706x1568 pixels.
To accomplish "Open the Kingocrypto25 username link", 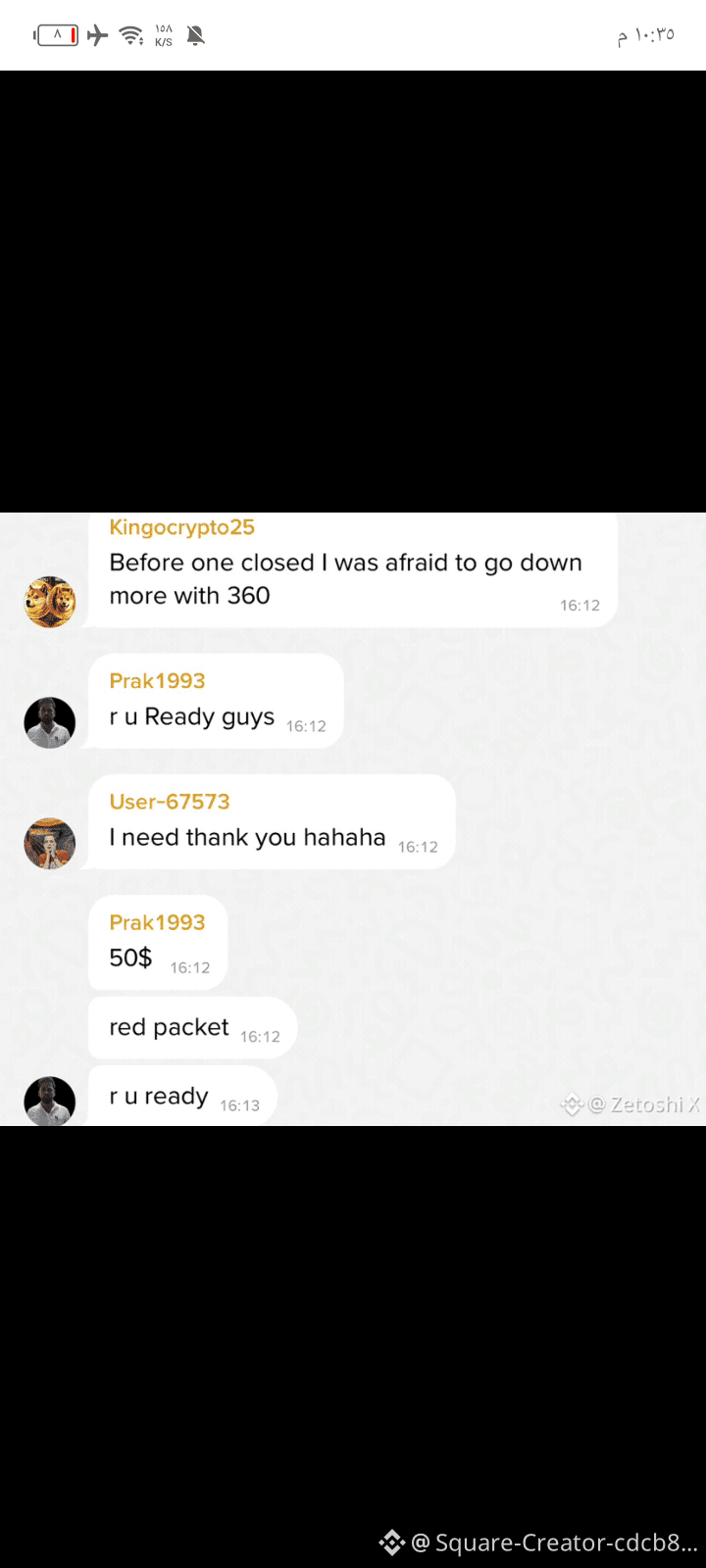I will [x=182, y=527].
